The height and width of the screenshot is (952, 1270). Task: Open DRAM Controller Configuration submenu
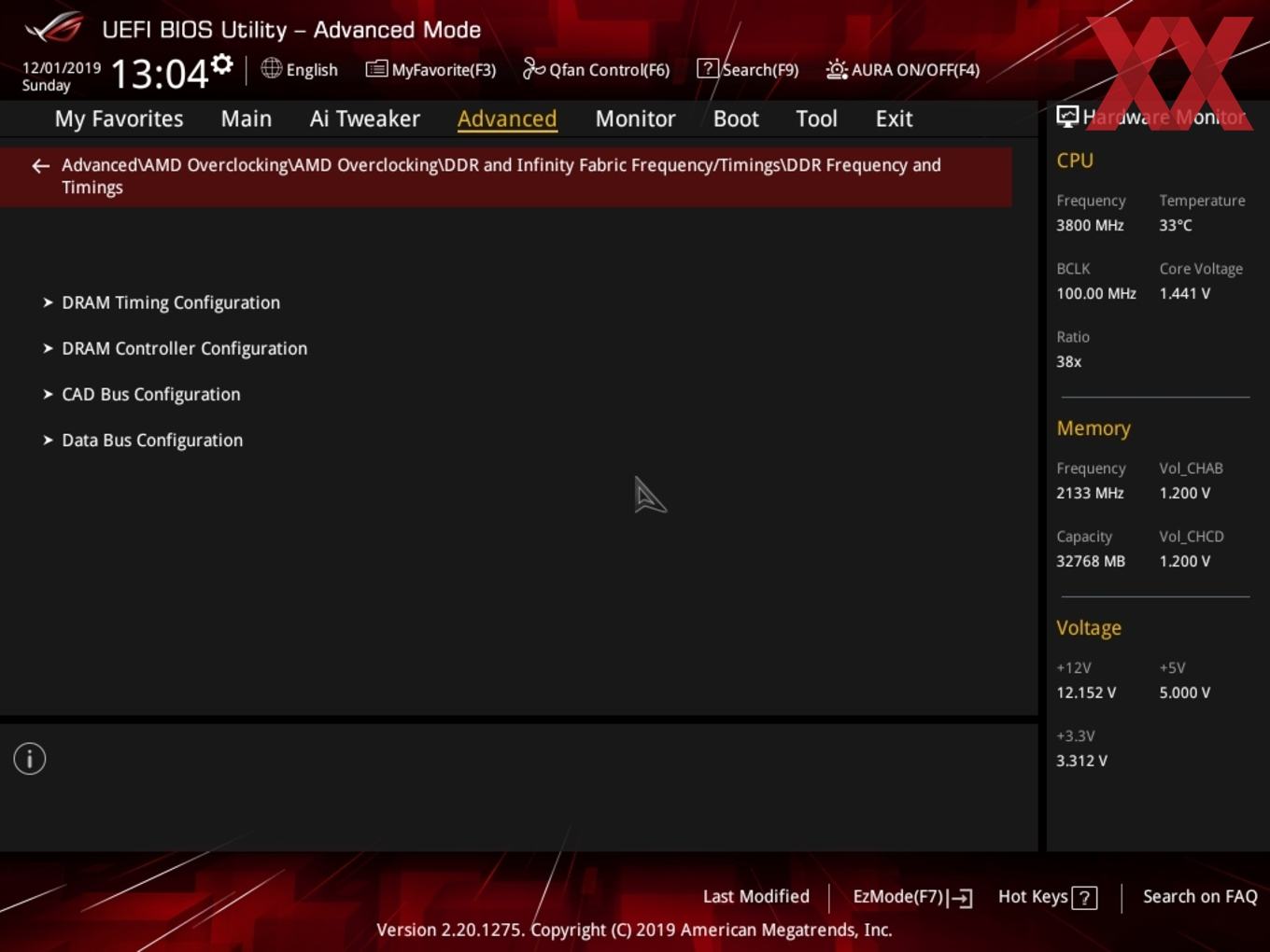pos(184,348)
